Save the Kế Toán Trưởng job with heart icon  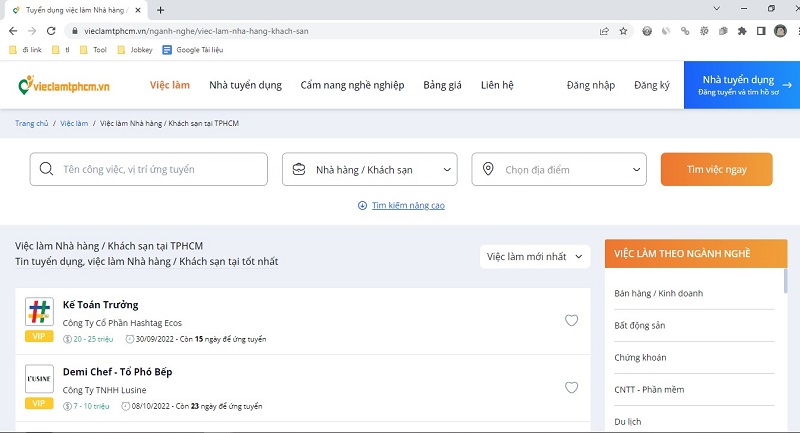(x=572, y=321)
